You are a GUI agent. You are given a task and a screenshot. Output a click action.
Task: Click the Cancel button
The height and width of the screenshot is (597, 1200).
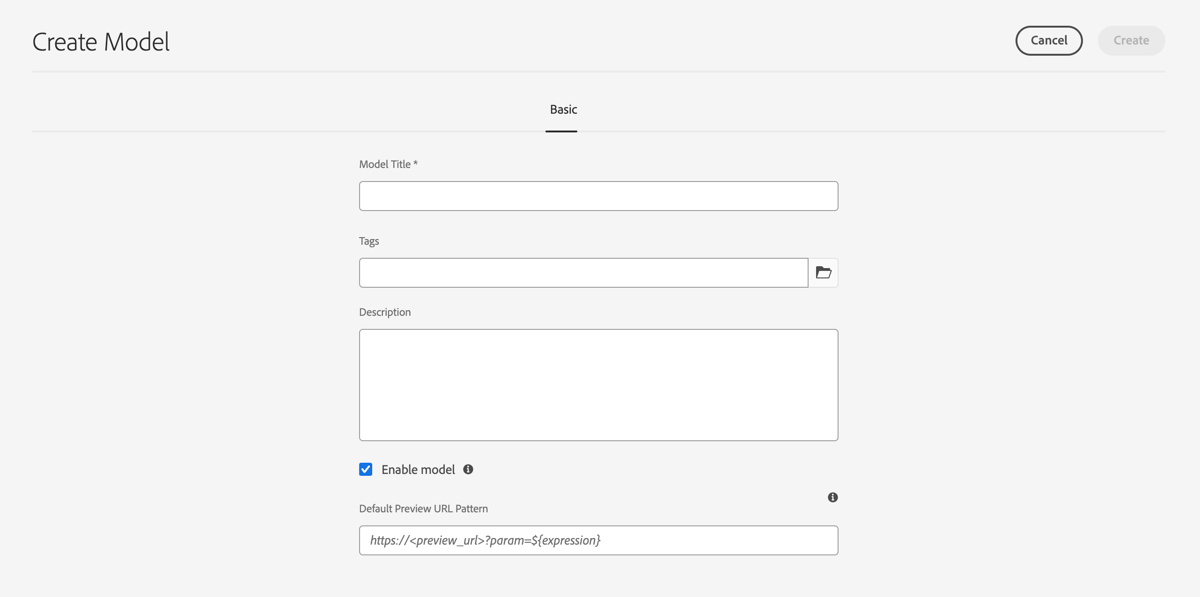1048,40
